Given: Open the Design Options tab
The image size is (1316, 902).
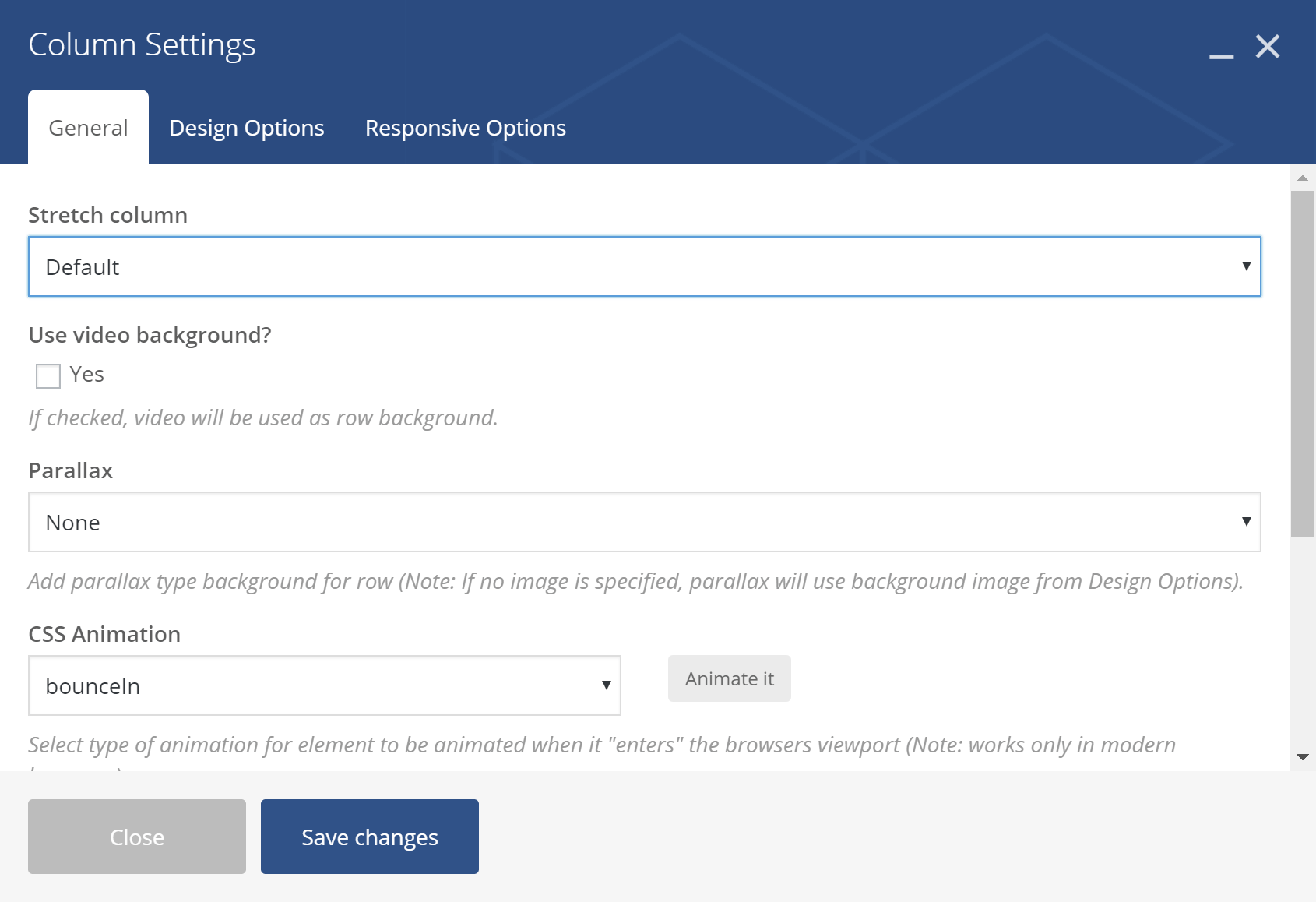Looking at the screenshot, I should pyautogui.click(x=247, y=128).
